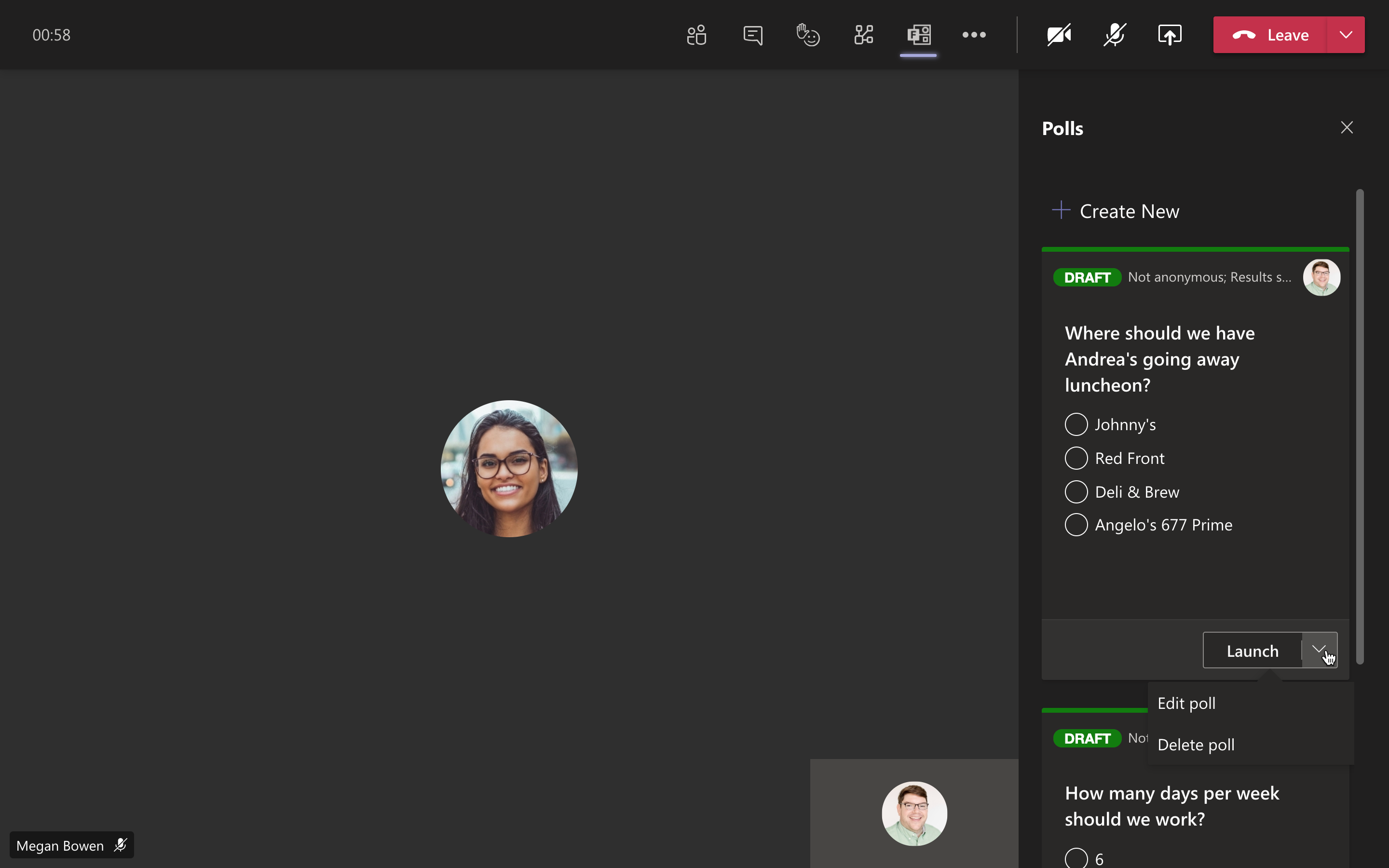Click the Polls panel vertical scrollbar
This screenshot has height=868, width=1389.
click(x=1360, y=427)
